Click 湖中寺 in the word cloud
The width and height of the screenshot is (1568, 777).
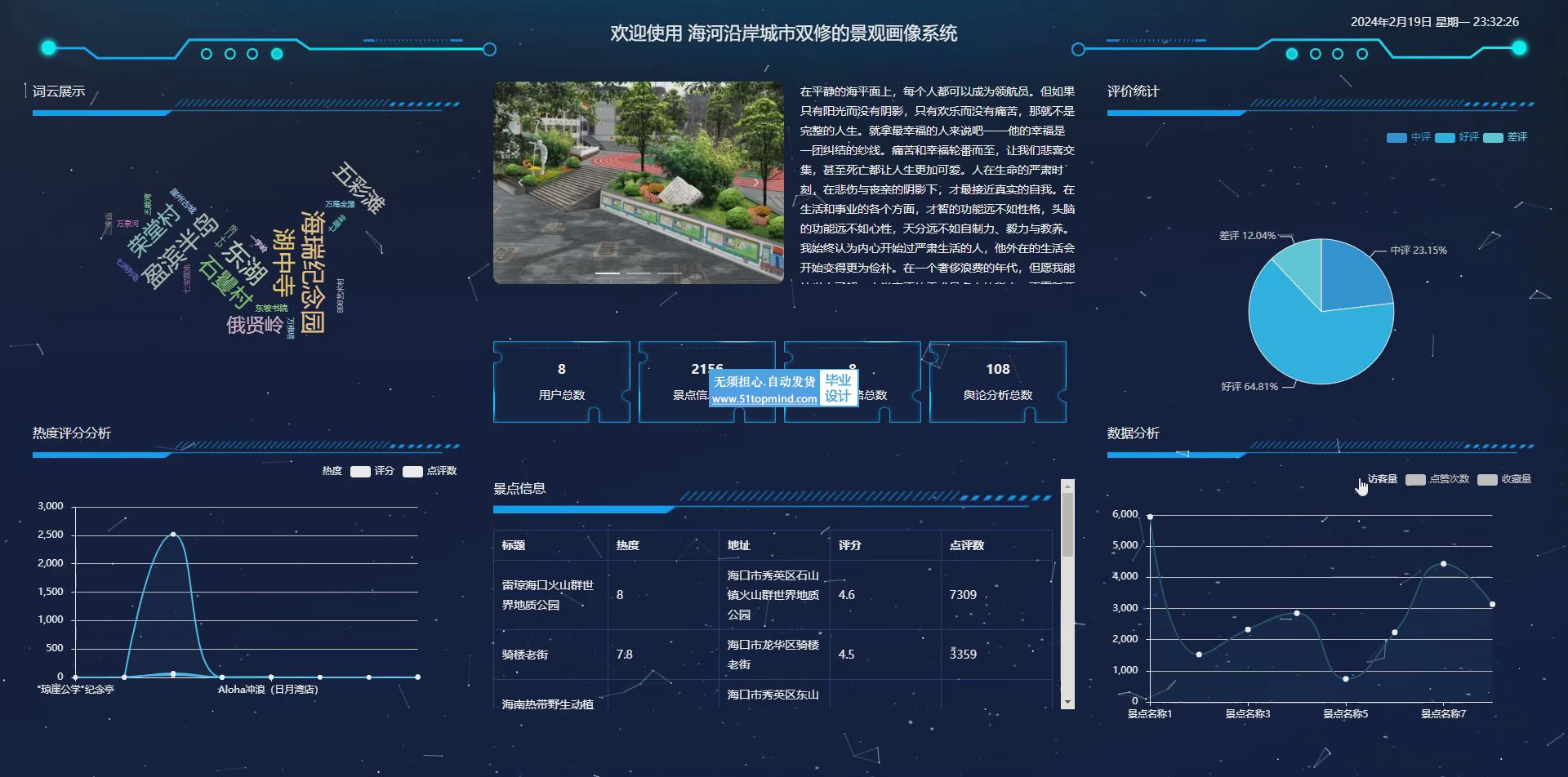point(283,263)
